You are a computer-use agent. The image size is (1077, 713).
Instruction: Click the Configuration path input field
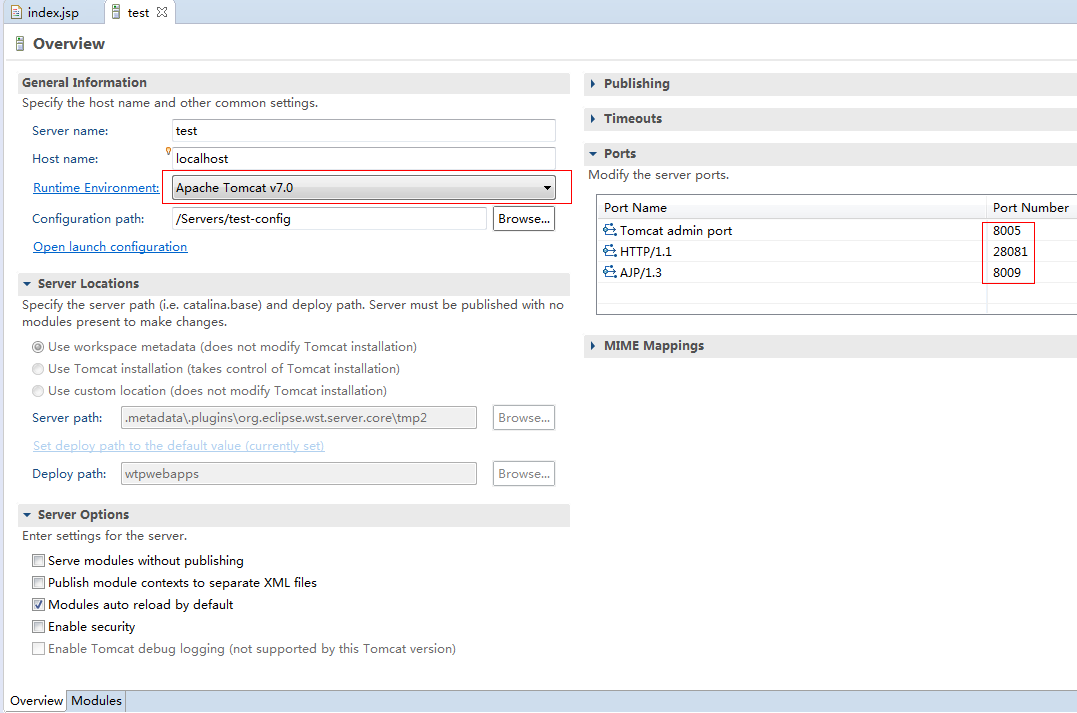coord(329,219)
